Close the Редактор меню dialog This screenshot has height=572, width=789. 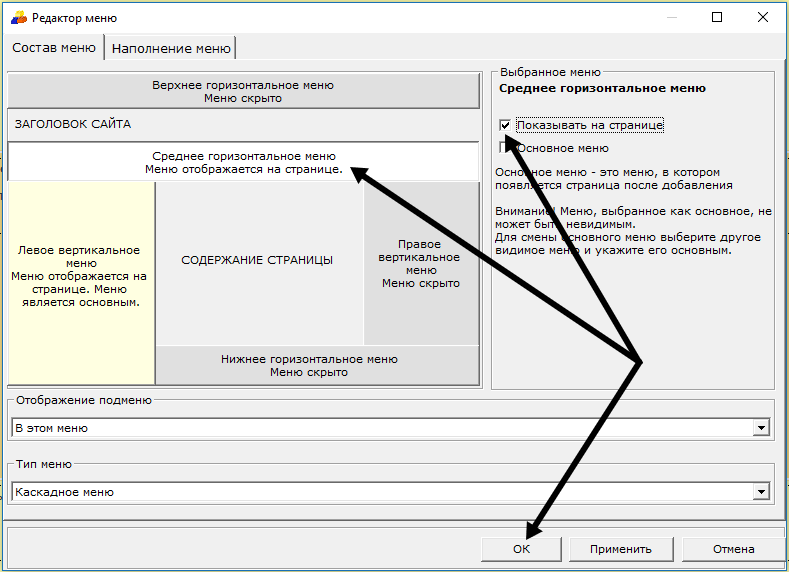(762, 18)
